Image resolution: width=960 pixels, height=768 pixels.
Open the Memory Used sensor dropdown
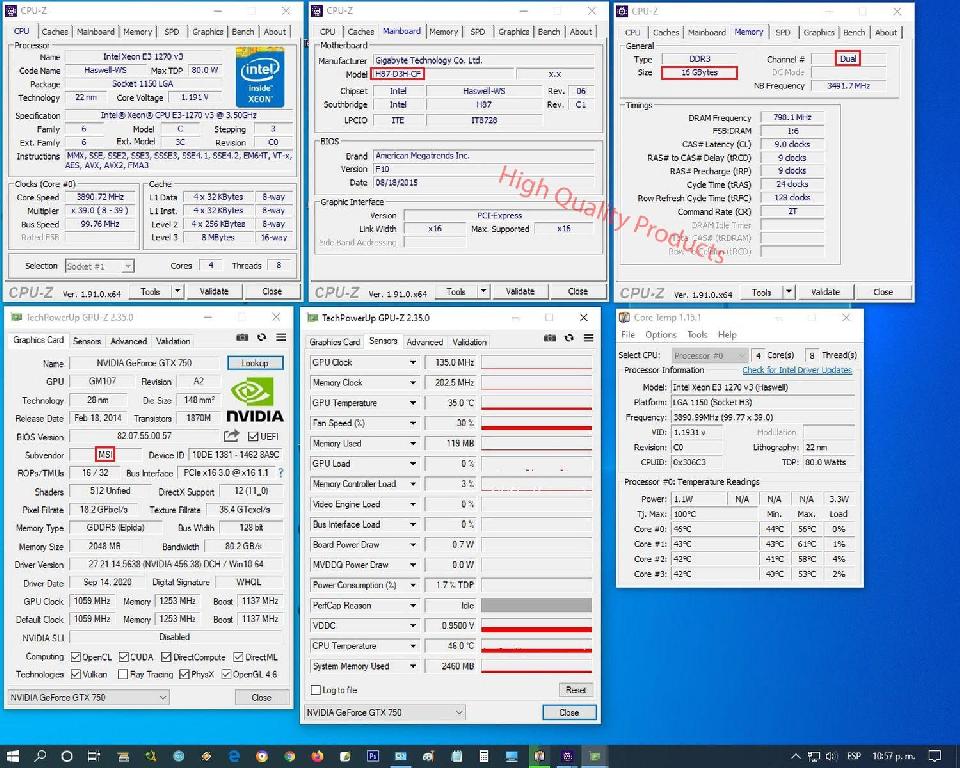413,443
